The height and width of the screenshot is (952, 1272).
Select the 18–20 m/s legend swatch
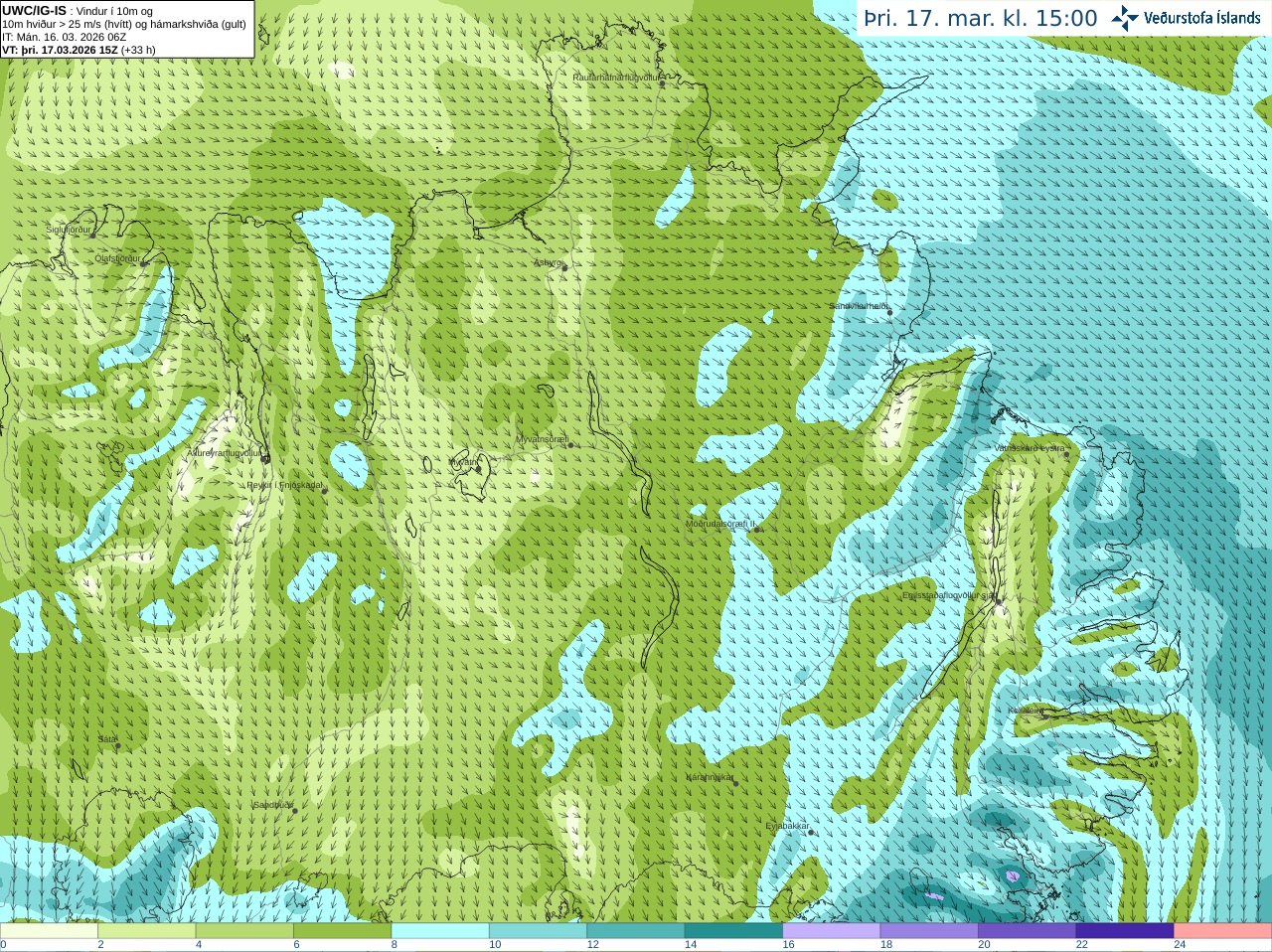(x=930, y=931)
